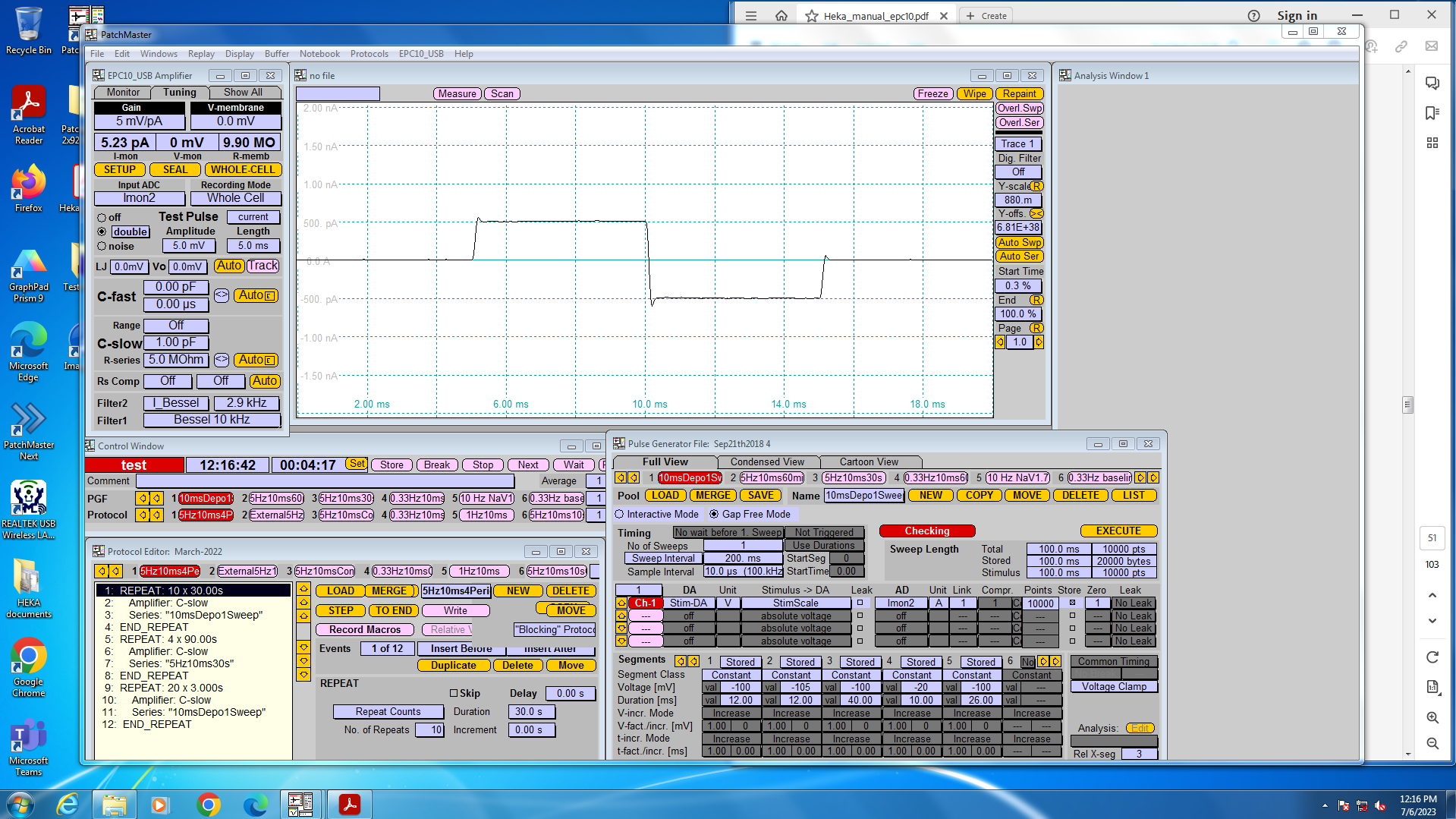Image resolution: width=1456 pixels, height=819 pixels.
Task: Open the Trace 1 selector
Action: 1018,144
